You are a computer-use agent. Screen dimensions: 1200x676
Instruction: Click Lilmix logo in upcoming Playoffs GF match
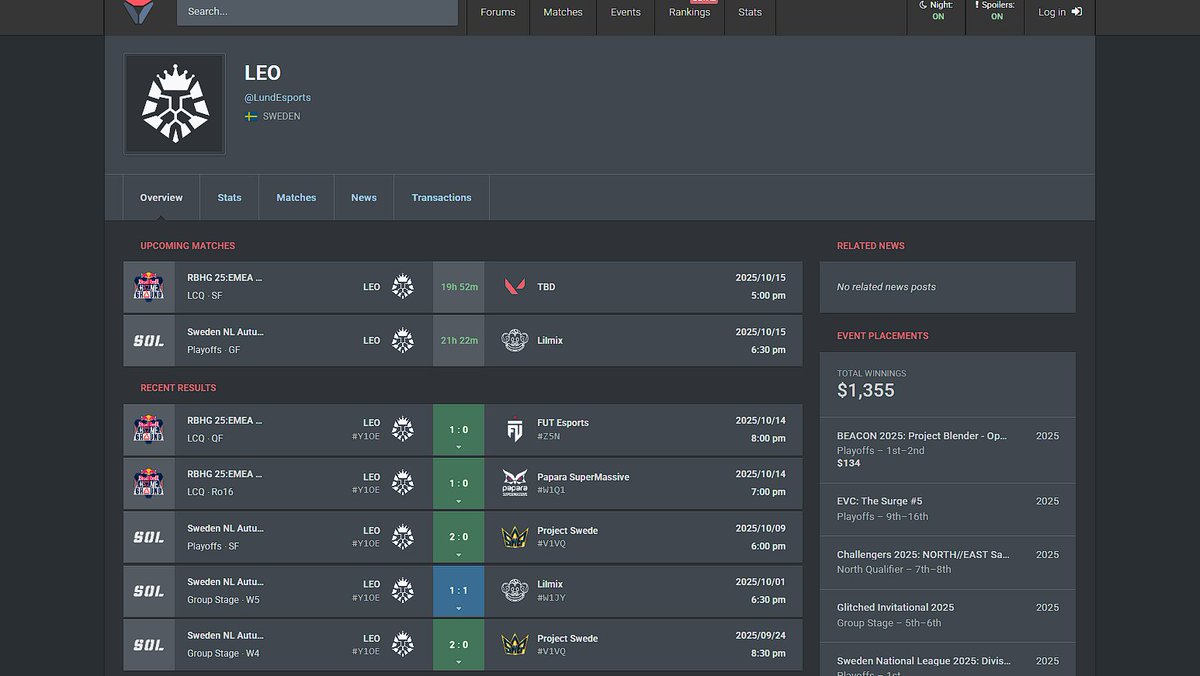click(515, 341)
